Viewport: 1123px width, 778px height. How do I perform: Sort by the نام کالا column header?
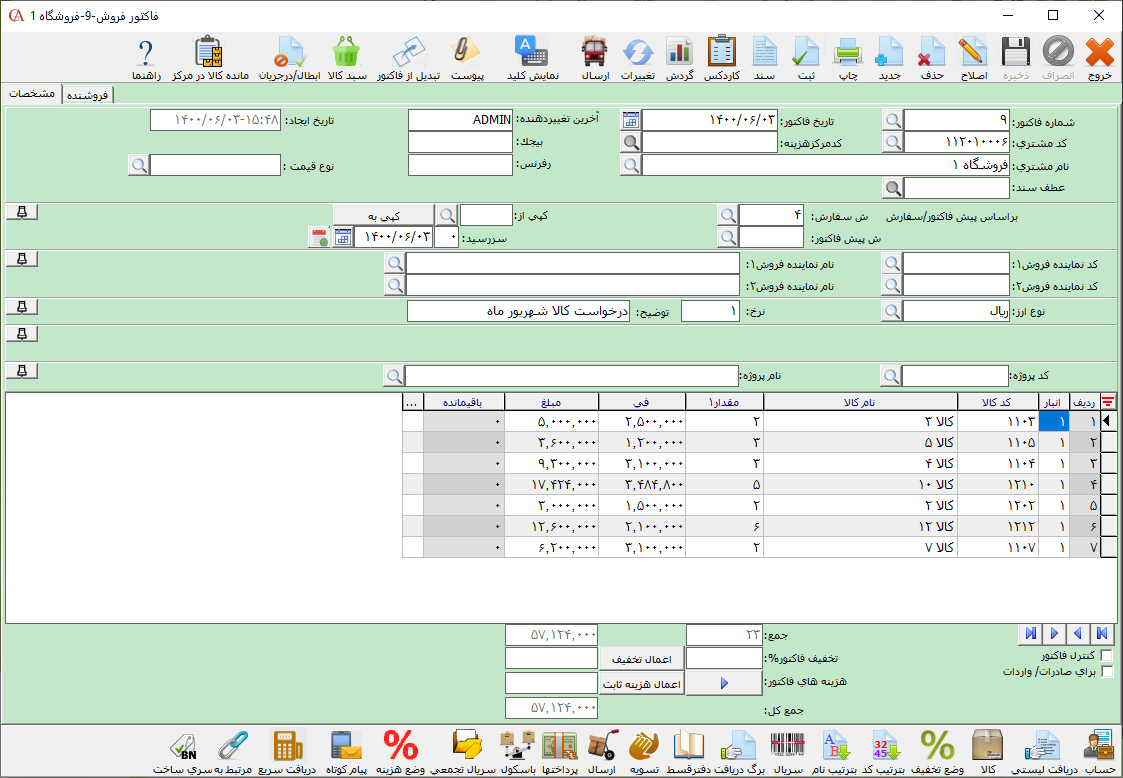click(x=861, y=401)
